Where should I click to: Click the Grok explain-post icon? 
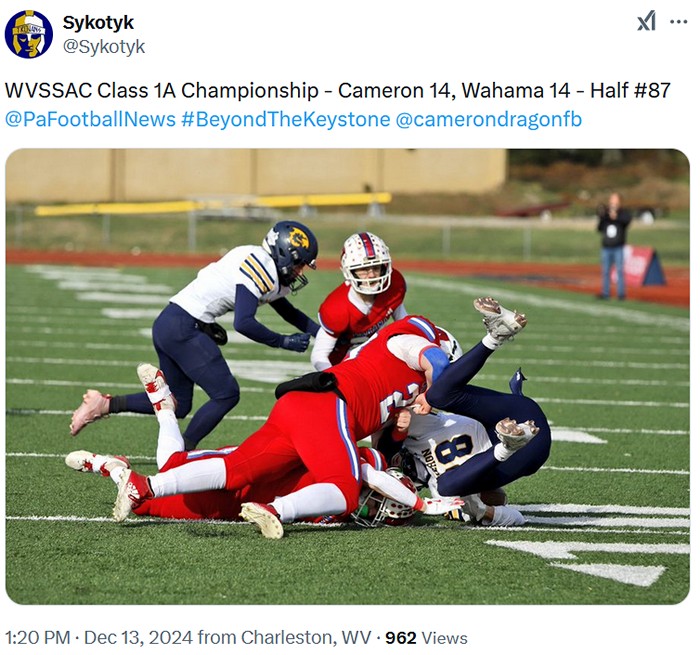646,21
